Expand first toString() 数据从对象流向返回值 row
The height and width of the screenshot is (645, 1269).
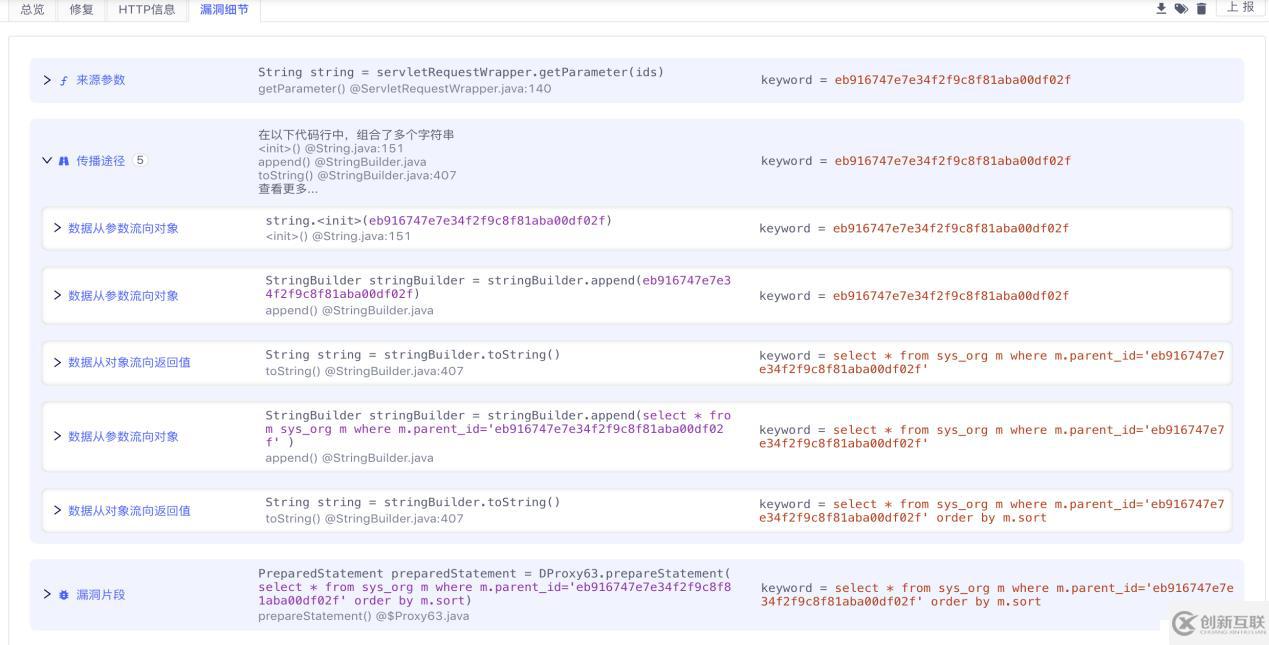[x=57, y=362]
